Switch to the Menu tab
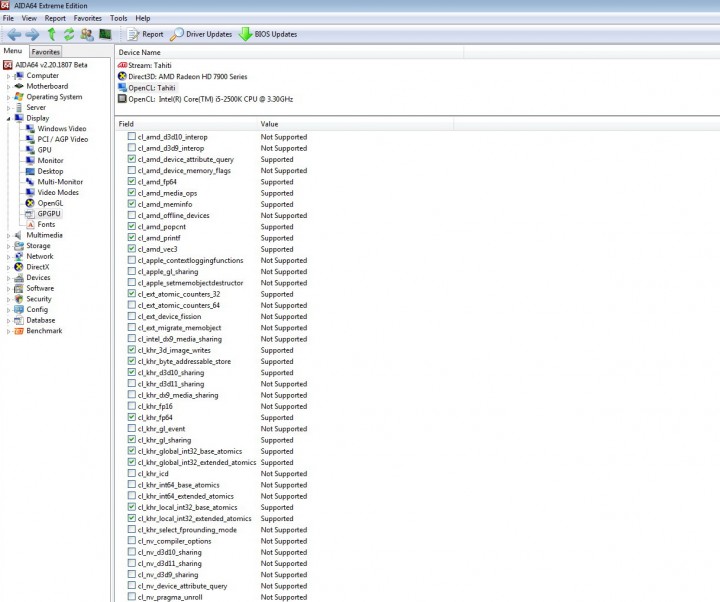720x602 pixels. (x=13, y=51)
